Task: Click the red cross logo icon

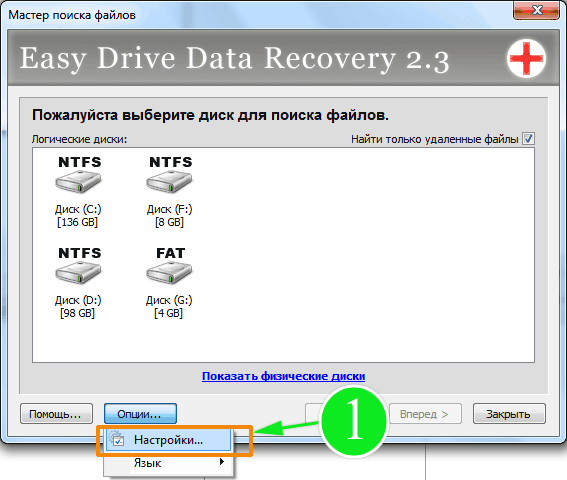Action: (x=526, y=58)
